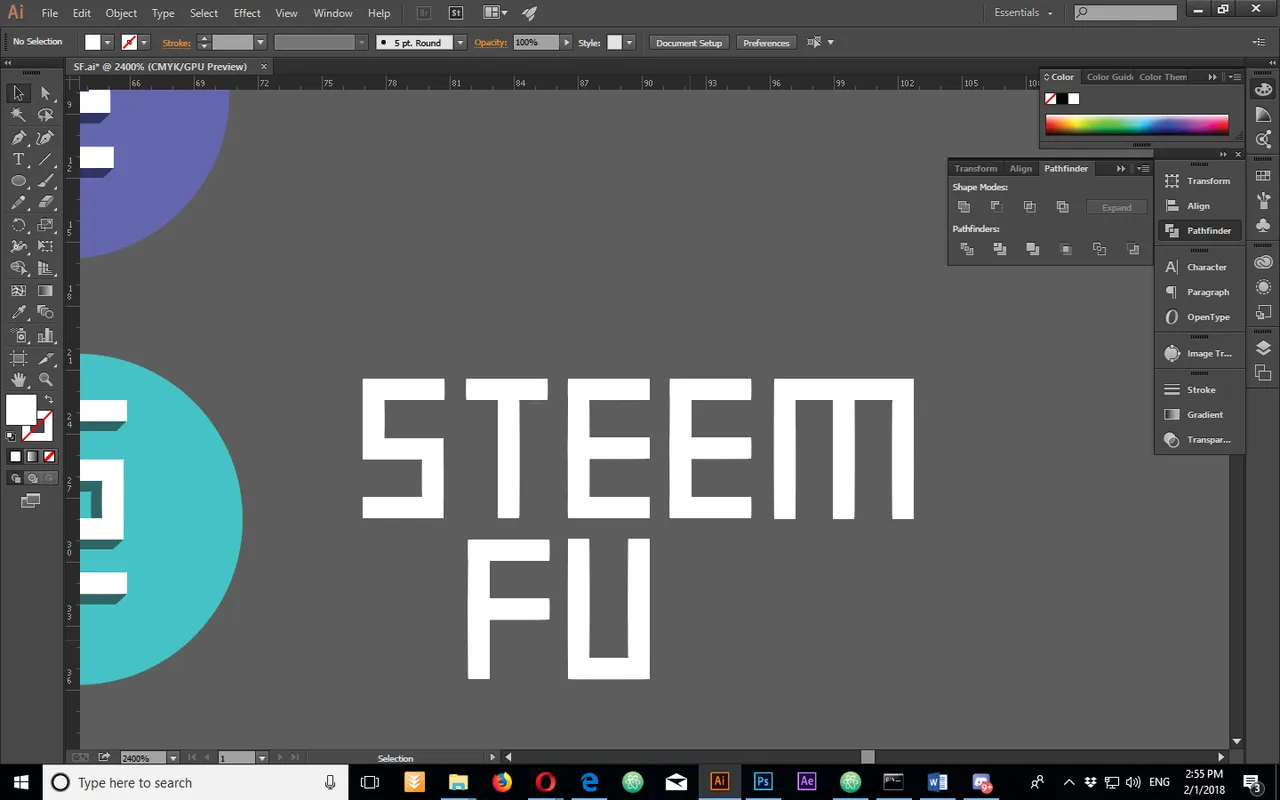Select the Zoom magnifier tool

45,380
